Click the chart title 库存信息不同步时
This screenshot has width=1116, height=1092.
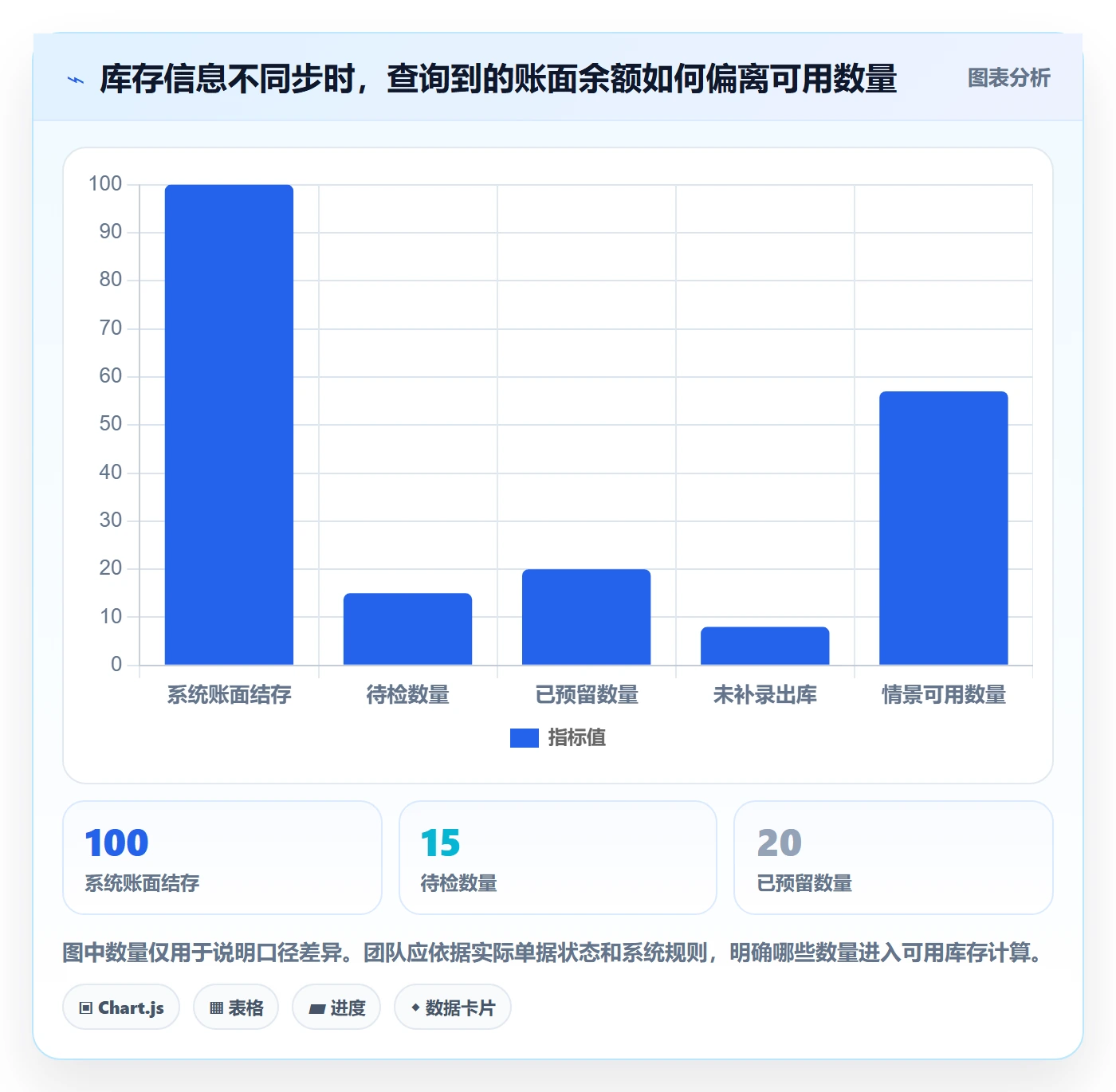pyautogui.click(x=498, y=79)
